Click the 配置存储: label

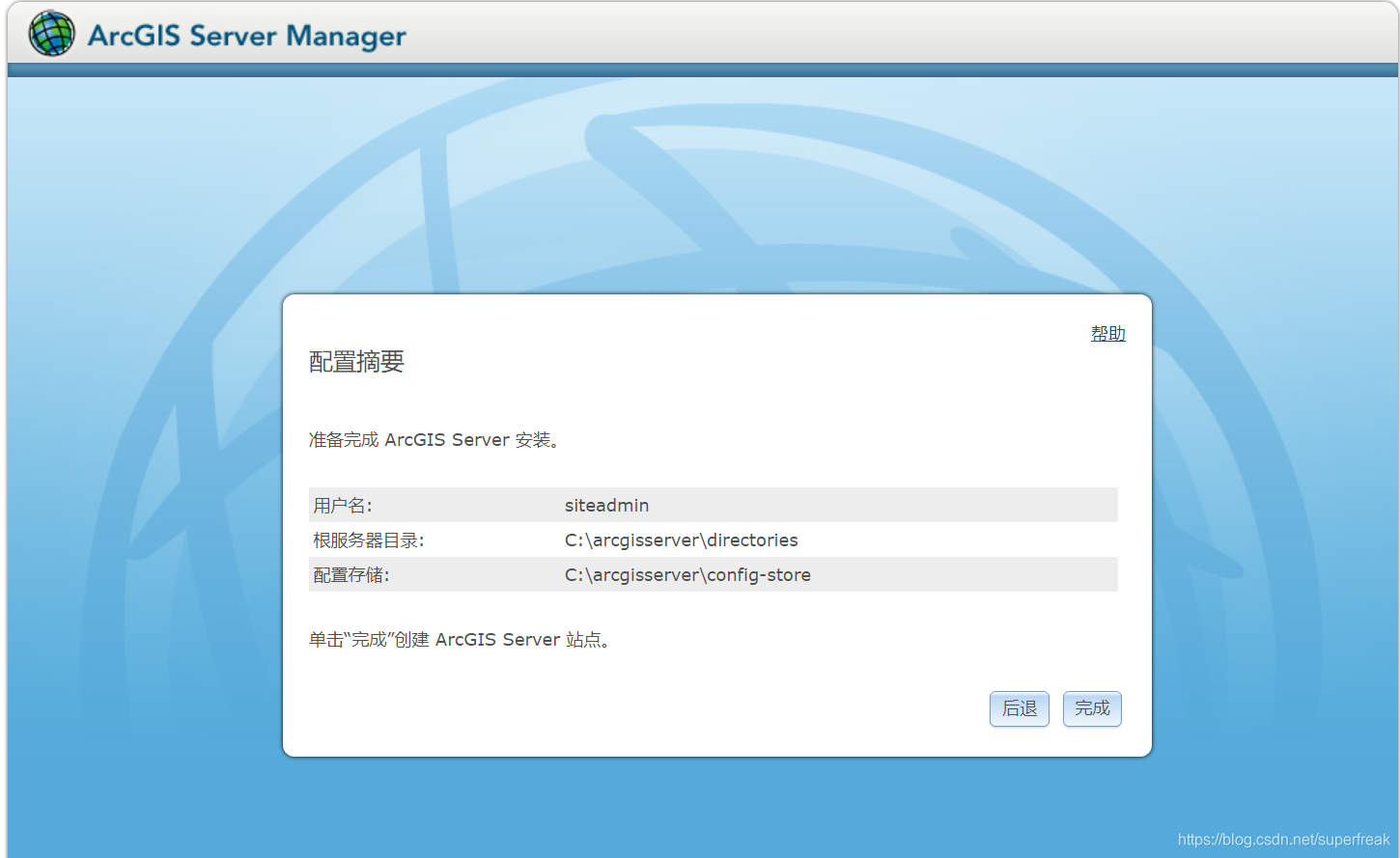point(351,574)
